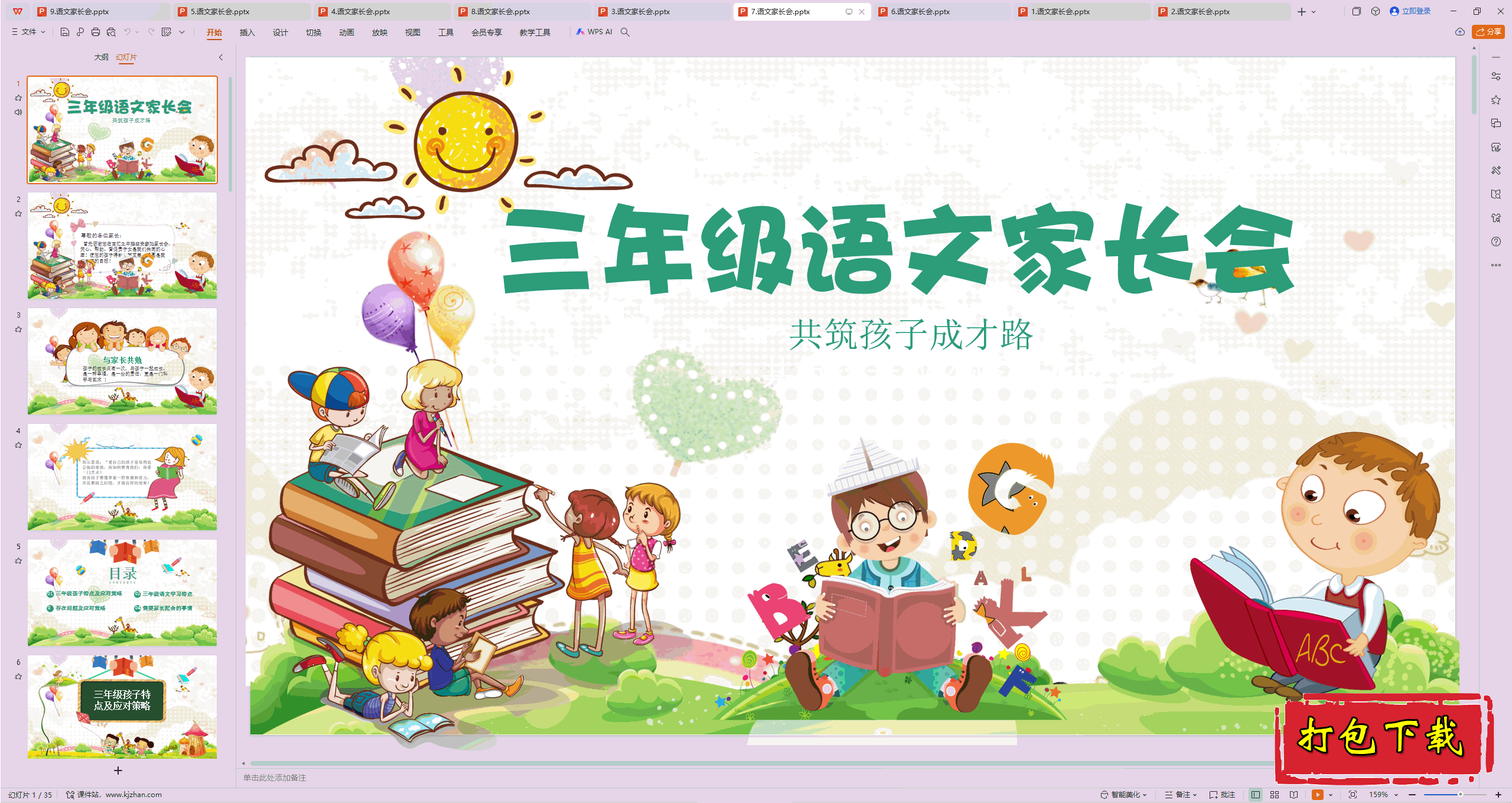Click 立即登录 login link
Image resolution: width=1512 pixels, height=803 pixels.
tap(1410, 11)
